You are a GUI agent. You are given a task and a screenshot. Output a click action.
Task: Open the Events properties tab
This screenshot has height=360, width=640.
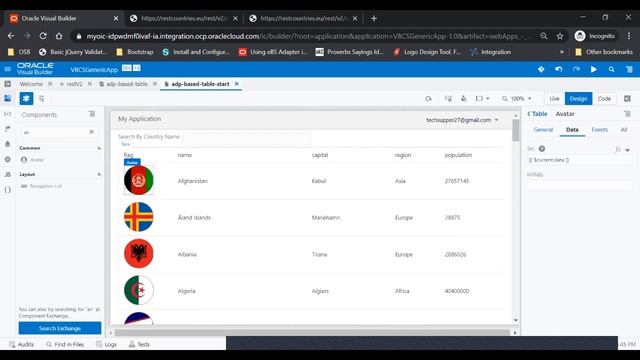(599, 129)
